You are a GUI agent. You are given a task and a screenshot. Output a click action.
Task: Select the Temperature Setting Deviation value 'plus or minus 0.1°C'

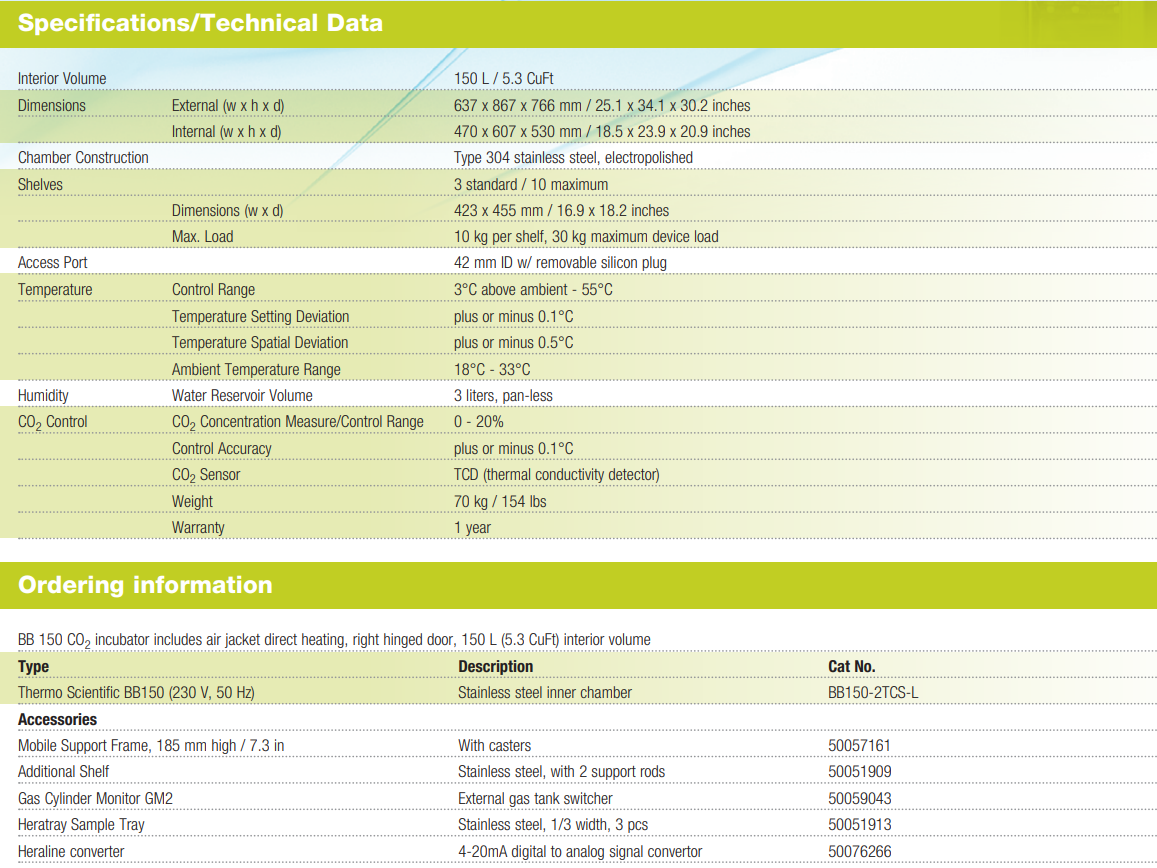coord(514,317)
